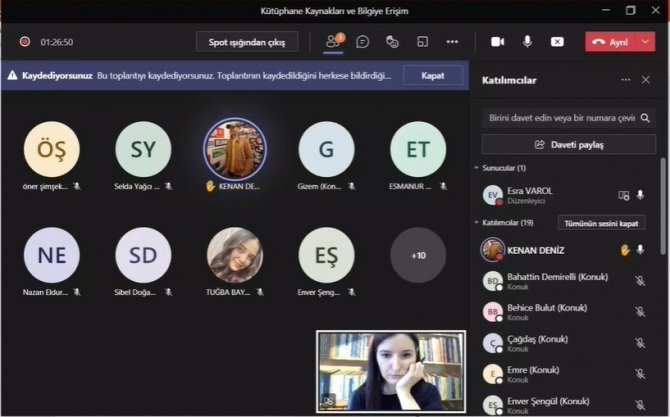This screenshot has height=417, width=670.
Task: Open more actions ellipsis in meeting toolbar
Action: 452,42
